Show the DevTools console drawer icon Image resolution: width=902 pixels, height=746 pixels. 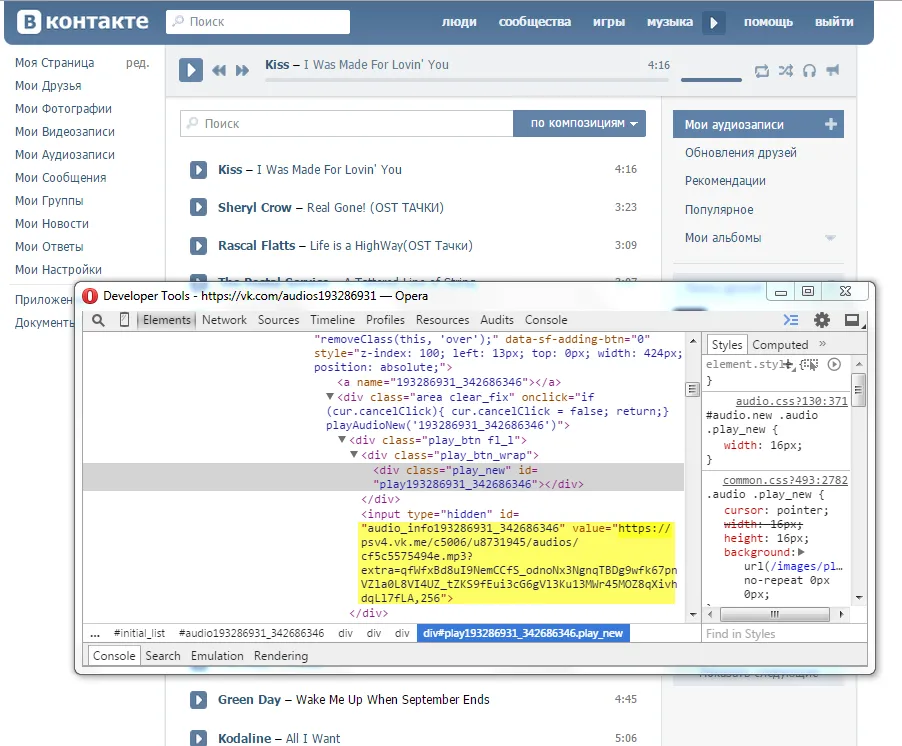pos(791,320)
